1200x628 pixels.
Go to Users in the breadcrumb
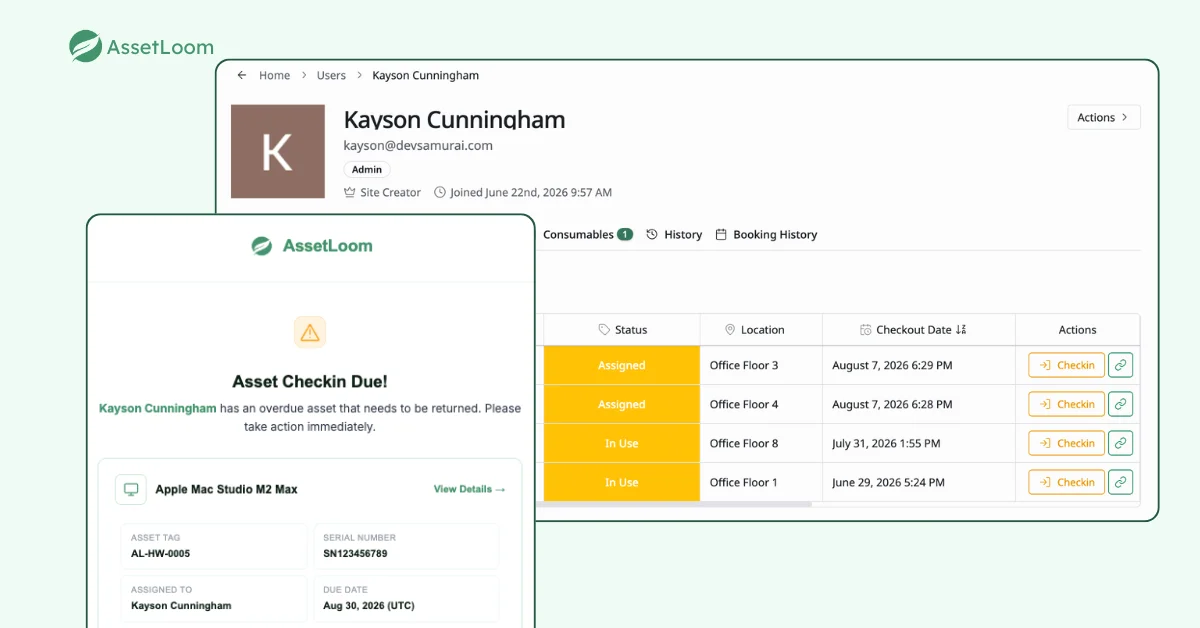pos(331,75)
